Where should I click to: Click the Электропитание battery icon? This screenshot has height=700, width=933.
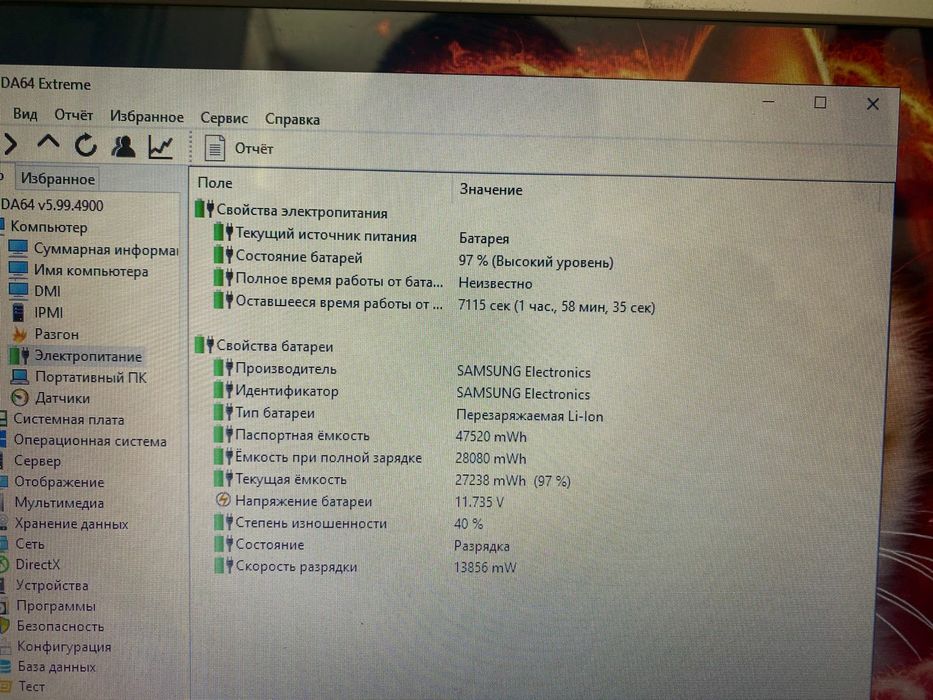coord(20,355)
